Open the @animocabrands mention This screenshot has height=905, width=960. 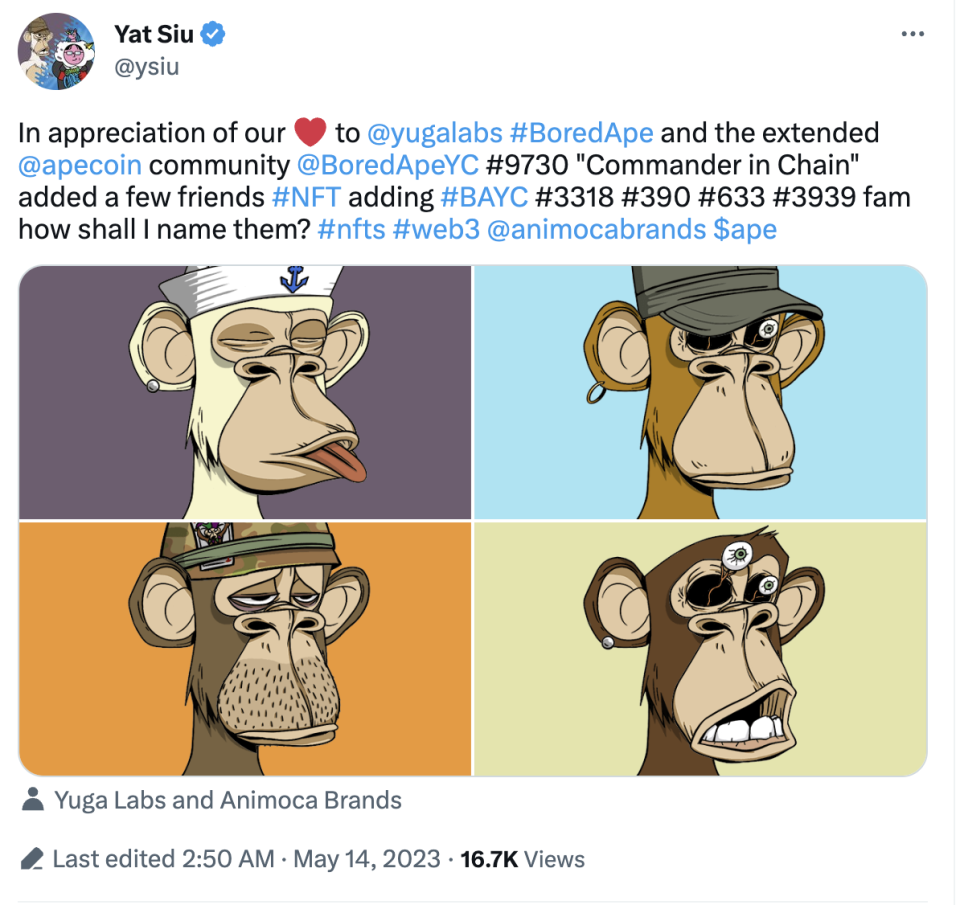[594, 229]
